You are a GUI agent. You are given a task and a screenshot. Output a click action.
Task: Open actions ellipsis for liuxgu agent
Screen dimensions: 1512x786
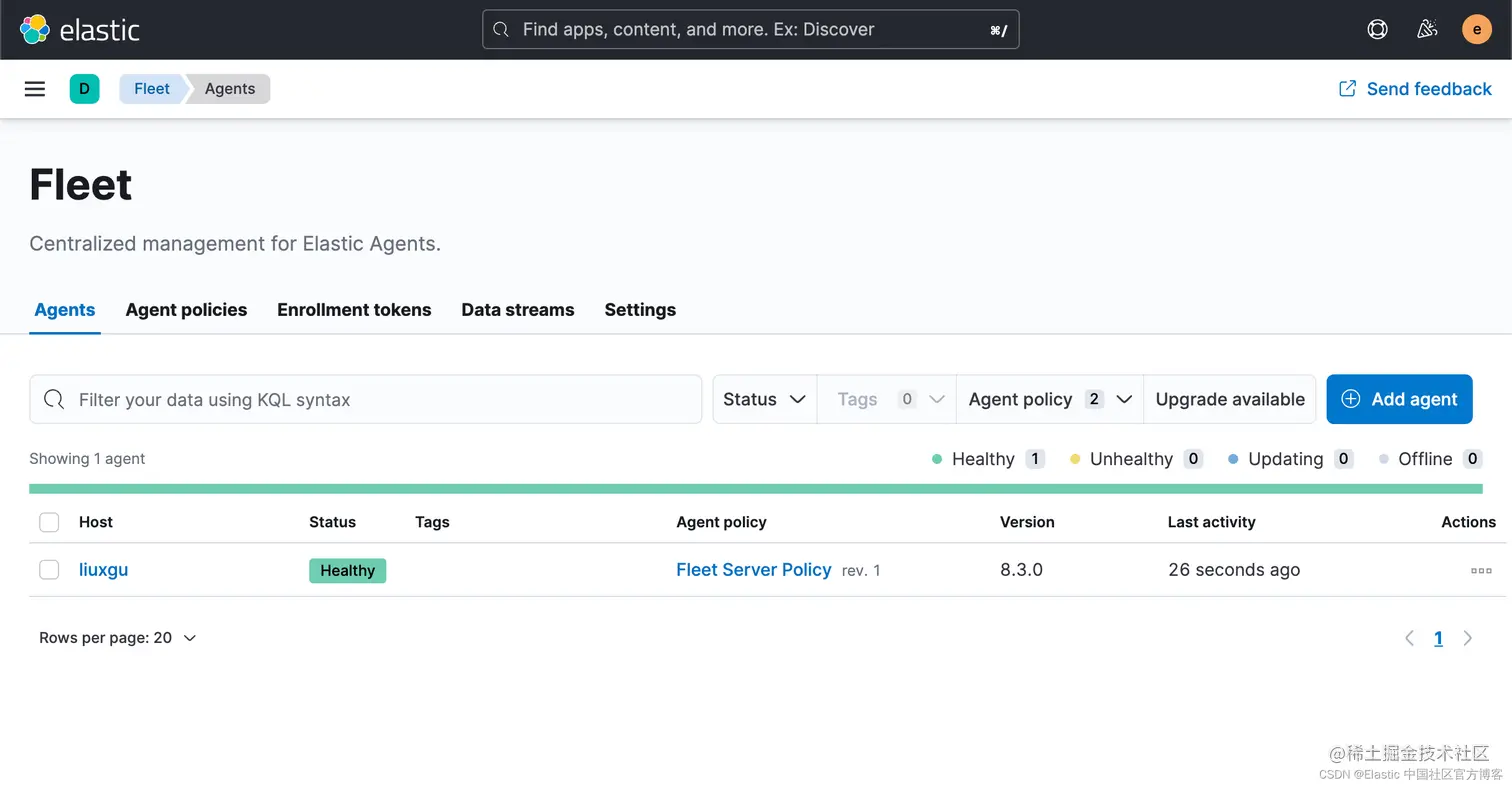(x=1481, y=571)
